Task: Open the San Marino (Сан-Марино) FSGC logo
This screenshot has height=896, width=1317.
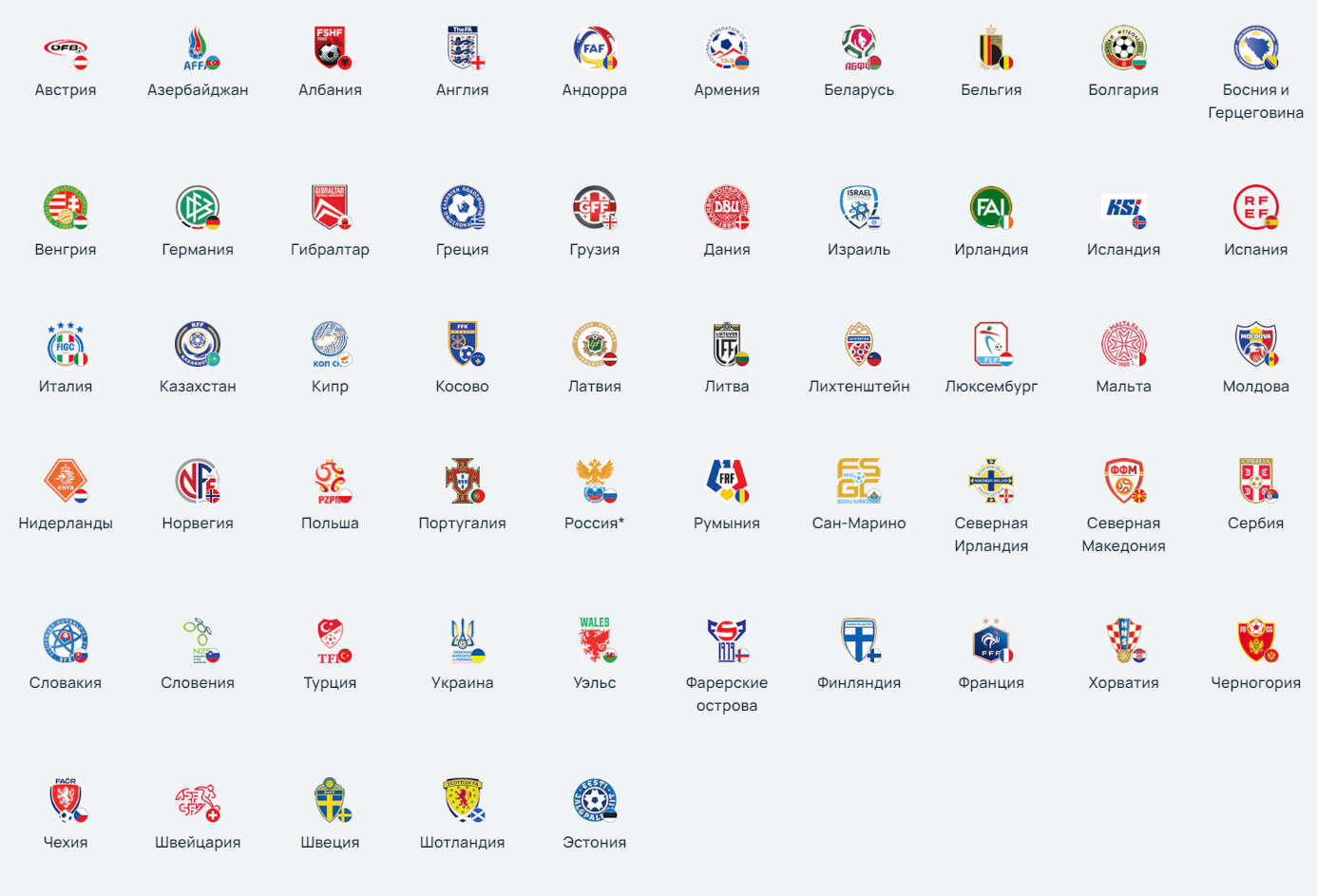Action: (859, 482)
